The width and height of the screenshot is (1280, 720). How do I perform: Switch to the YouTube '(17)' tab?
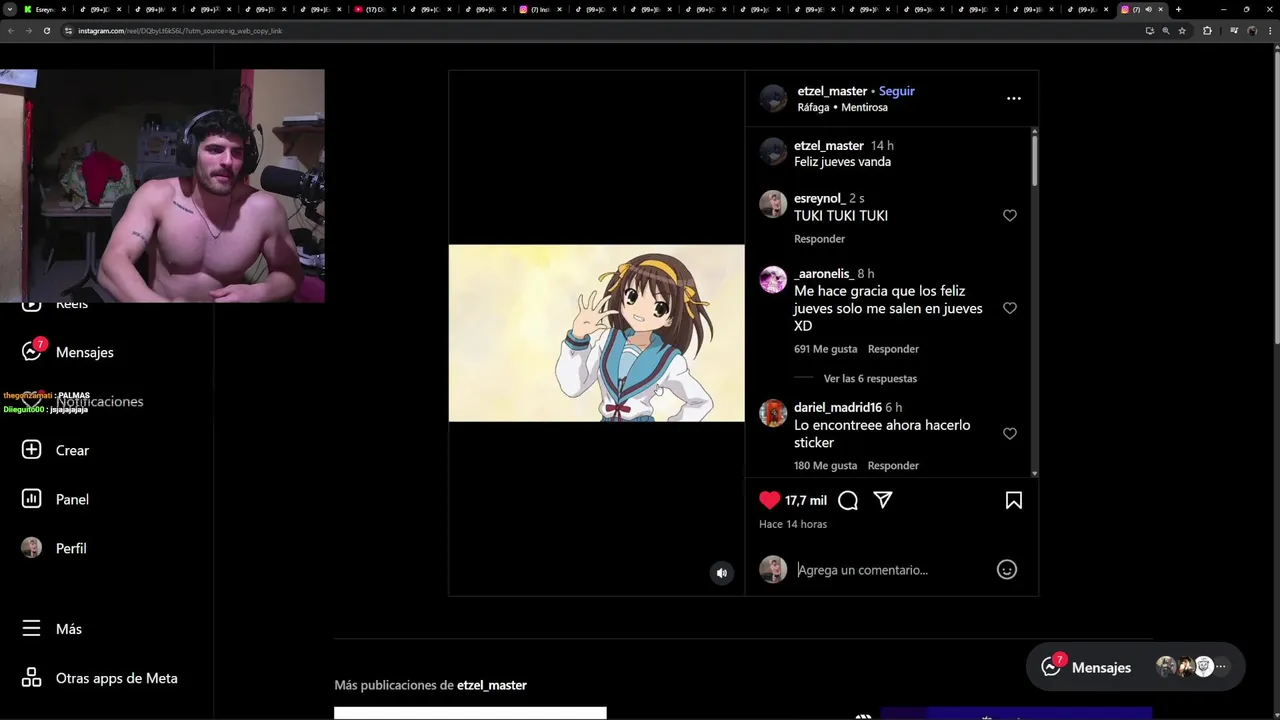click(x=374, y=9)
